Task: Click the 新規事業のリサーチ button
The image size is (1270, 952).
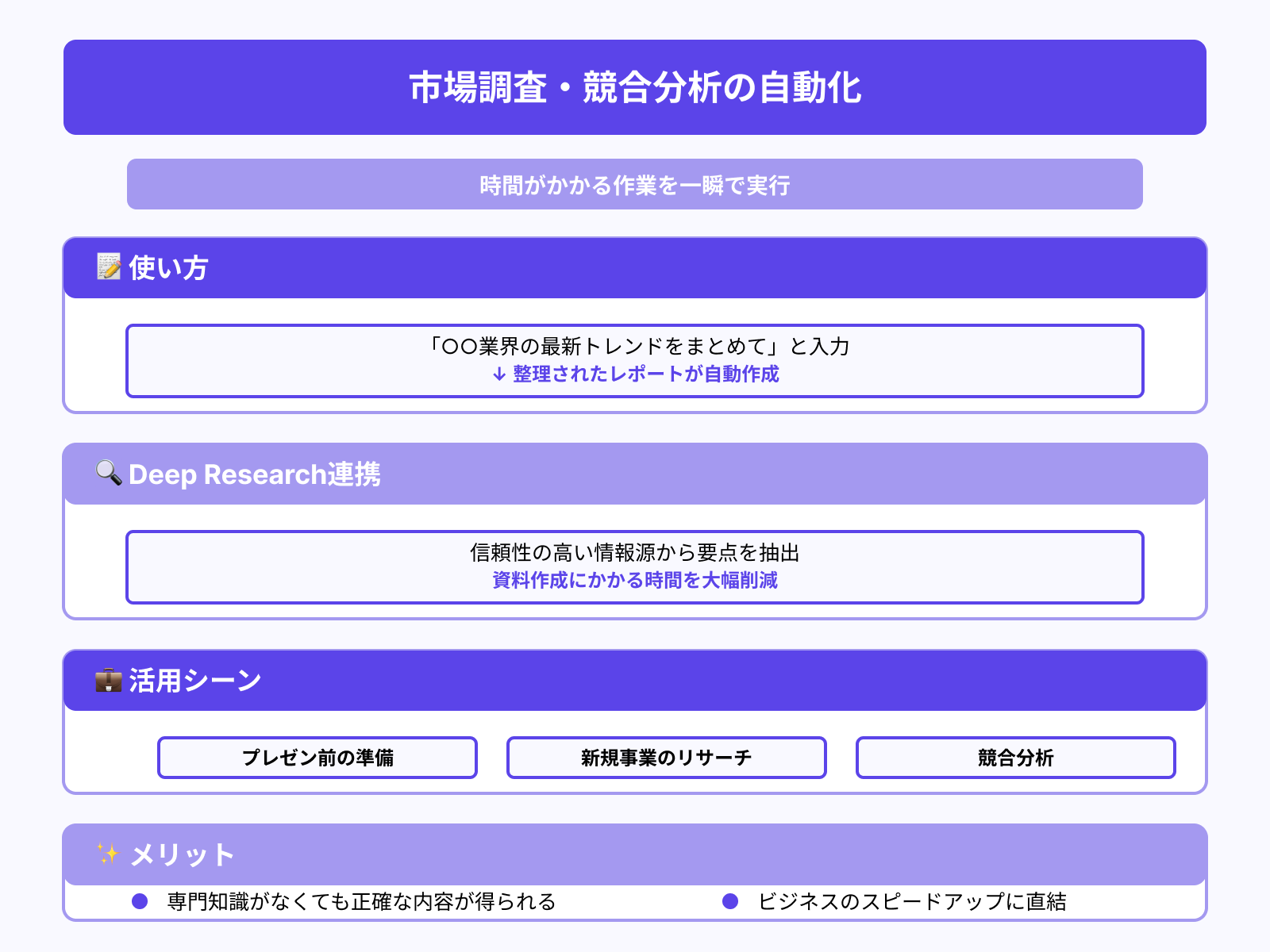Action: (x=666, y=758)
